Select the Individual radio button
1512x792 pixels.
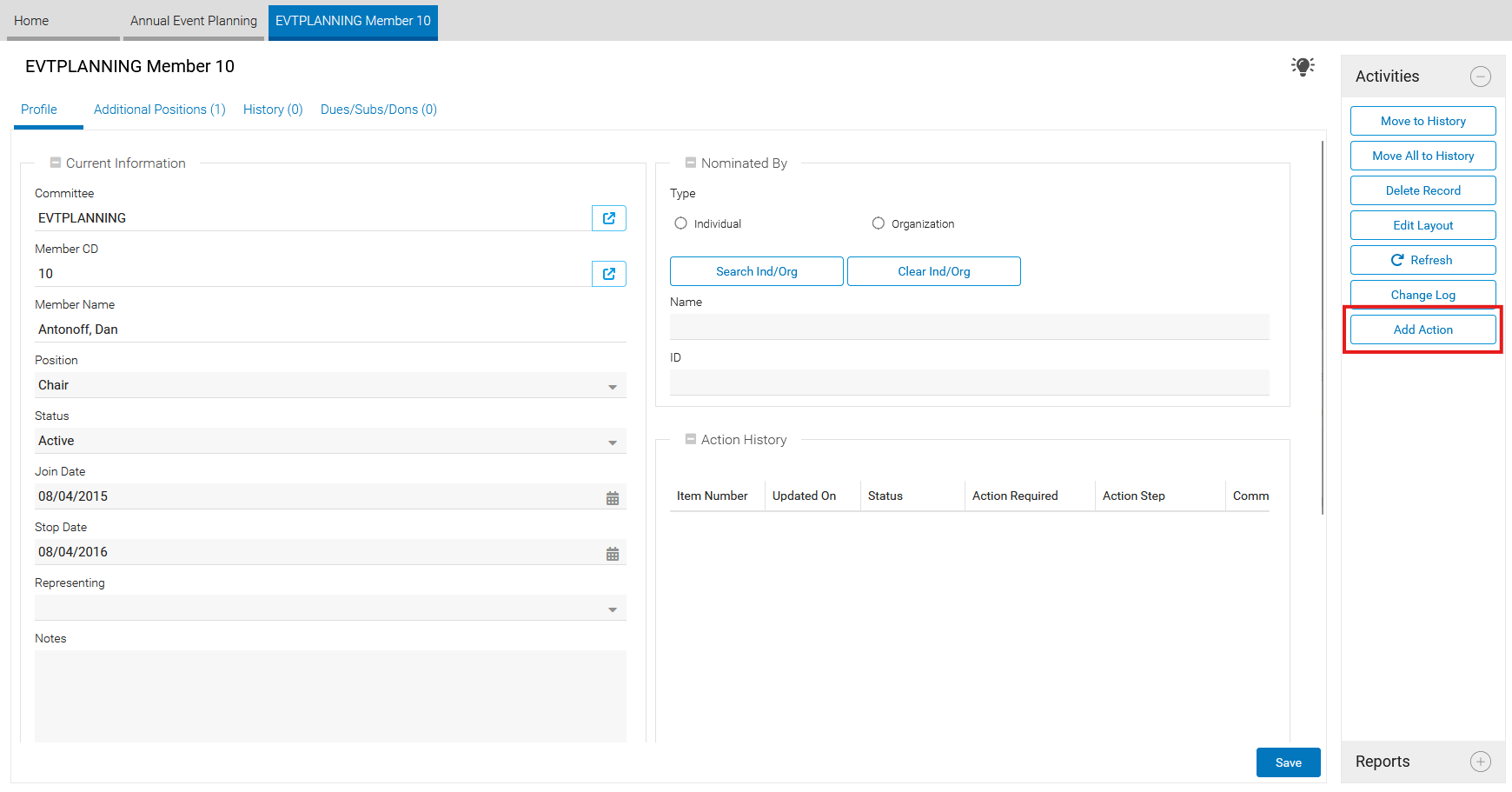(x=681, y=223)
